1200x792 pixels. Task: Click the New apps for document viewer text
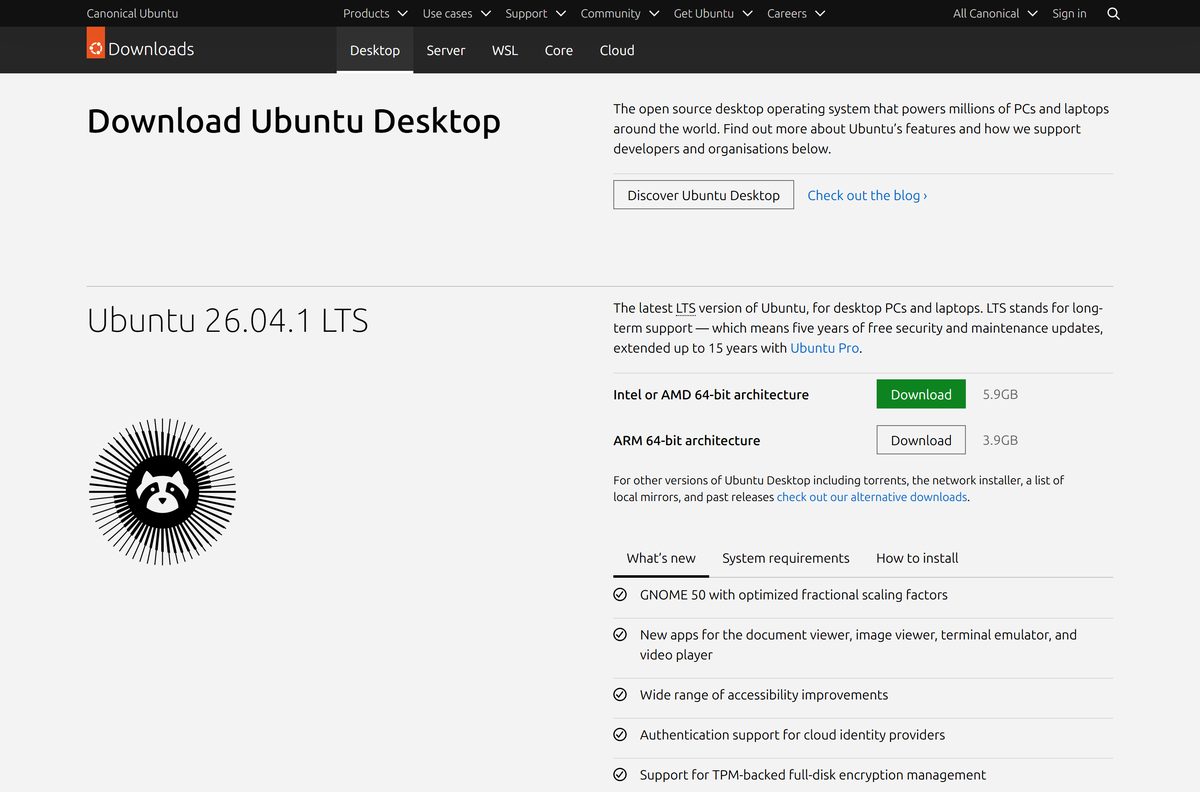(858, 644)
